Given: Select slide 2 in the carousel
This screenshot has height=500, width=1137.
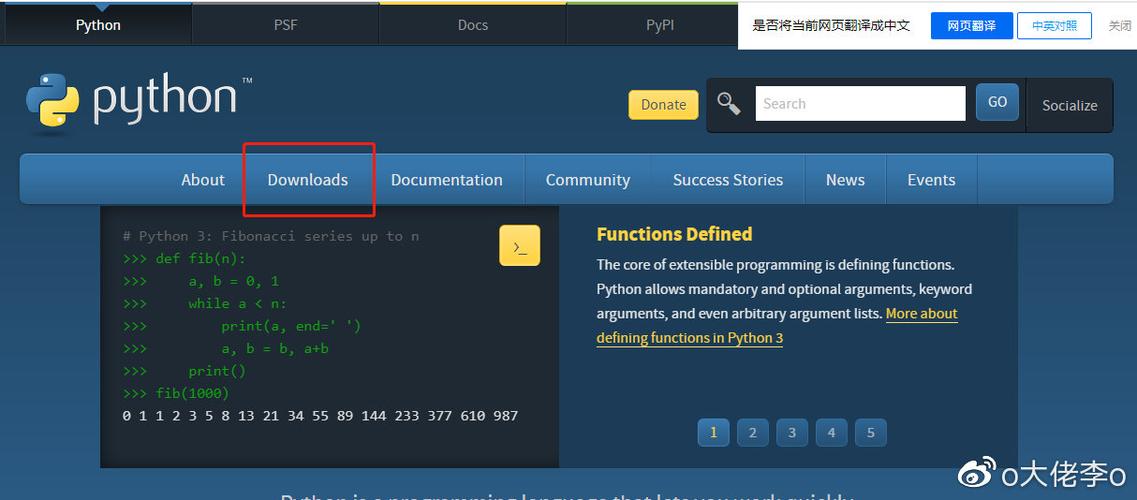Looking at the screenshot, I should click(753, 433).
